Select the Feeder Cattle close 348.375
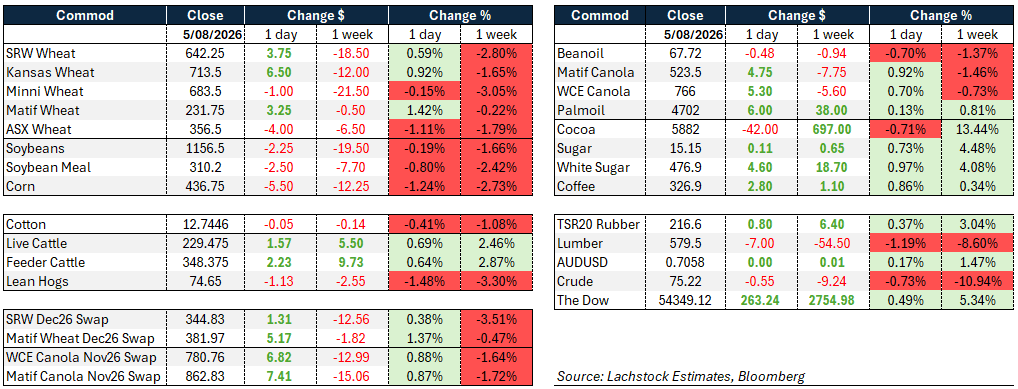1018x389 pixels. pos(205,263)
